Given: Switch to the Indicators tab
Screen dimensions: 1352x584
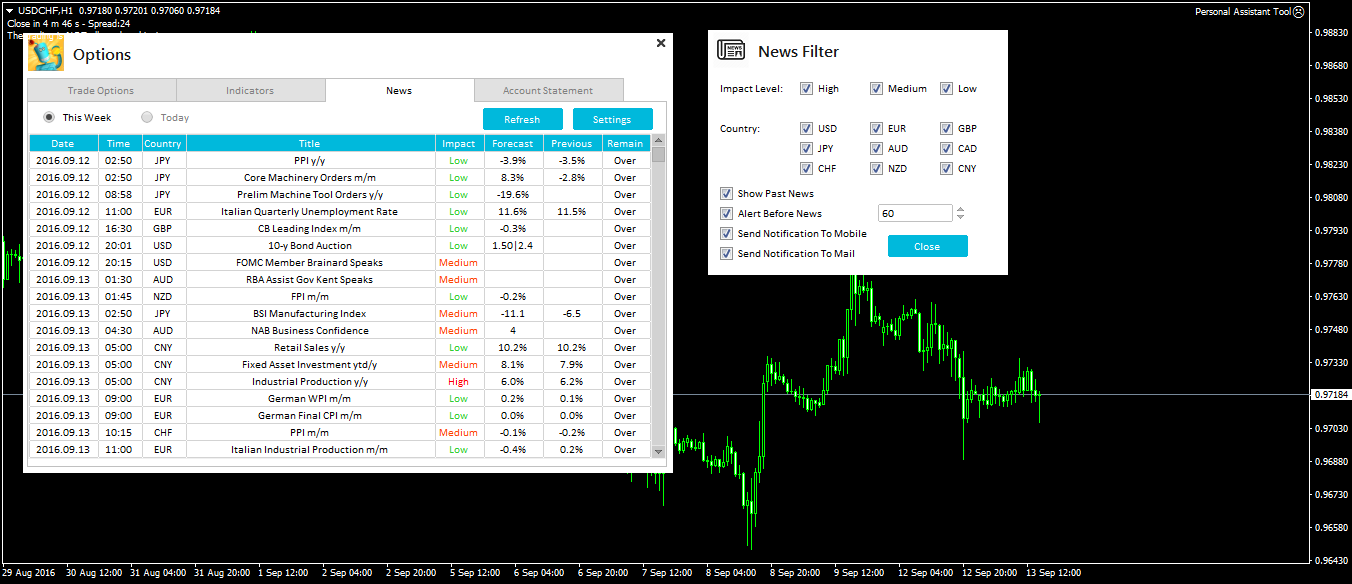Looking at the screenshot, I should coord(250,90).
